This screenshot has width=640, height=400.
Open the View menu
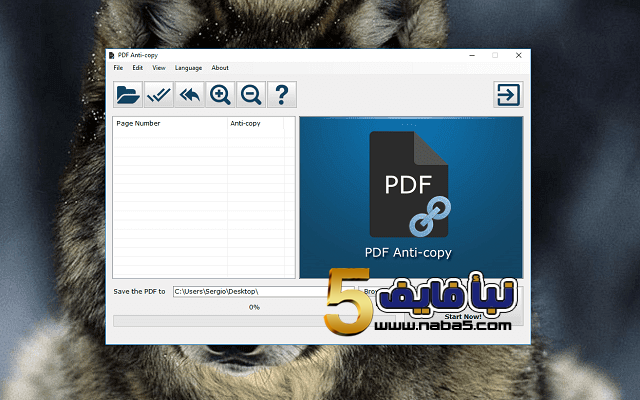[x=159, y=68]
